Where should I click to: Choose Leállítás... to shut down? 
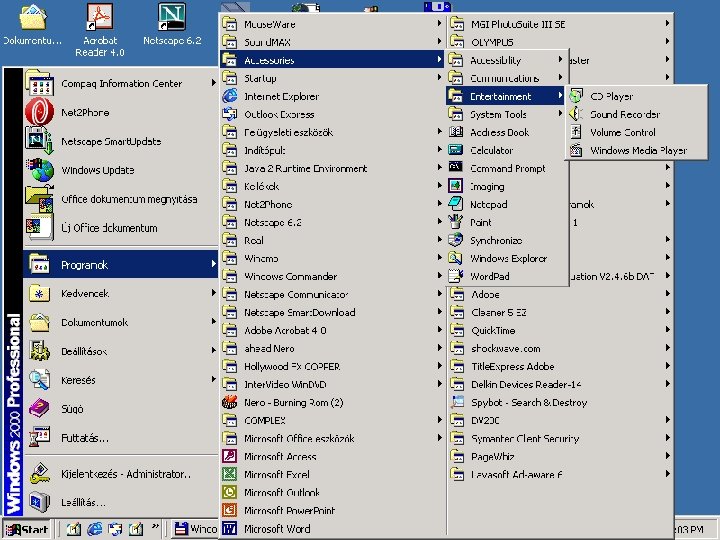120,502
